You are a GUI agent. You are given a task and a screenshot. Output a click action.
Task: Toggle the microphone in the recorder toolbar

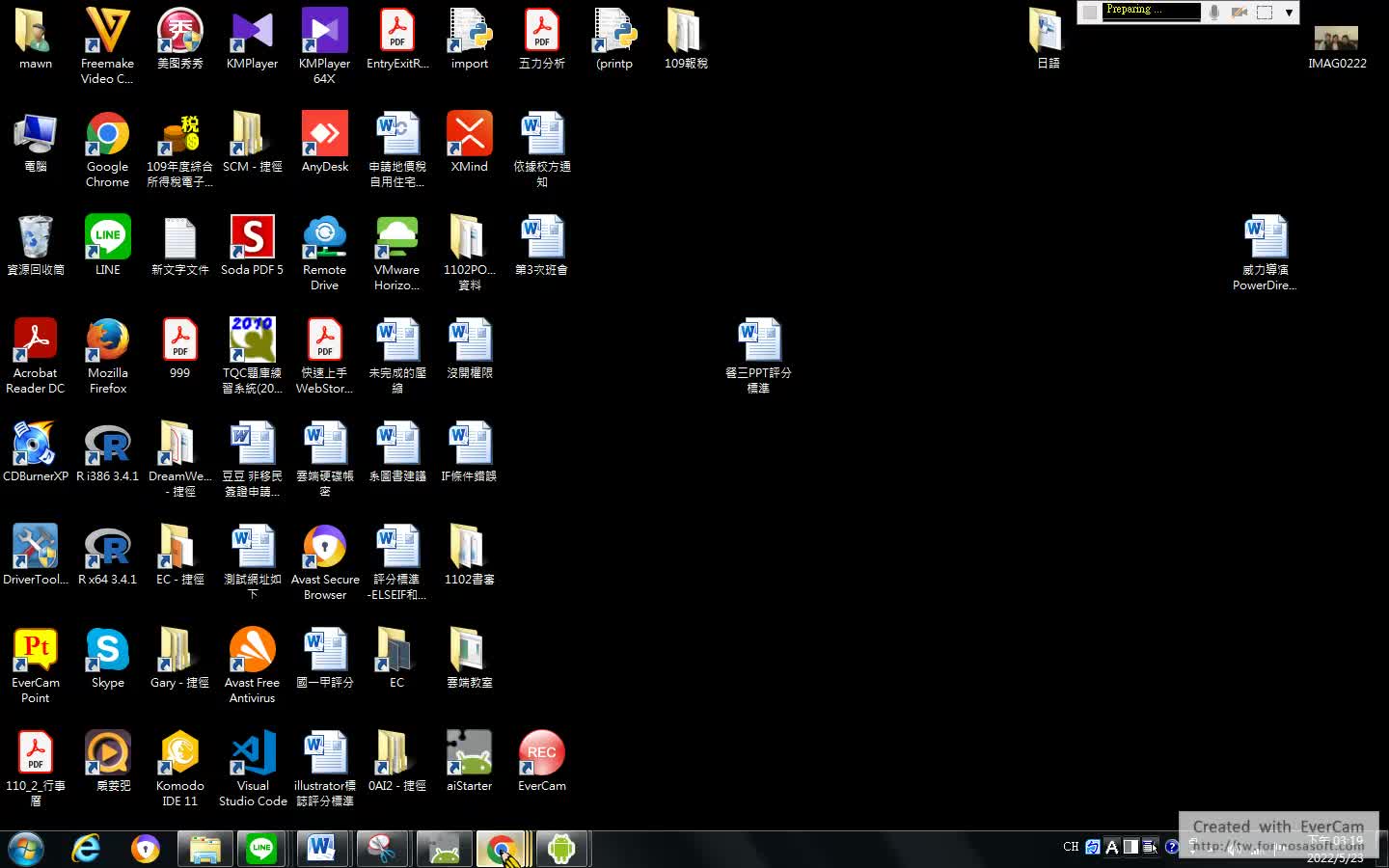(x=1214, y=12)
